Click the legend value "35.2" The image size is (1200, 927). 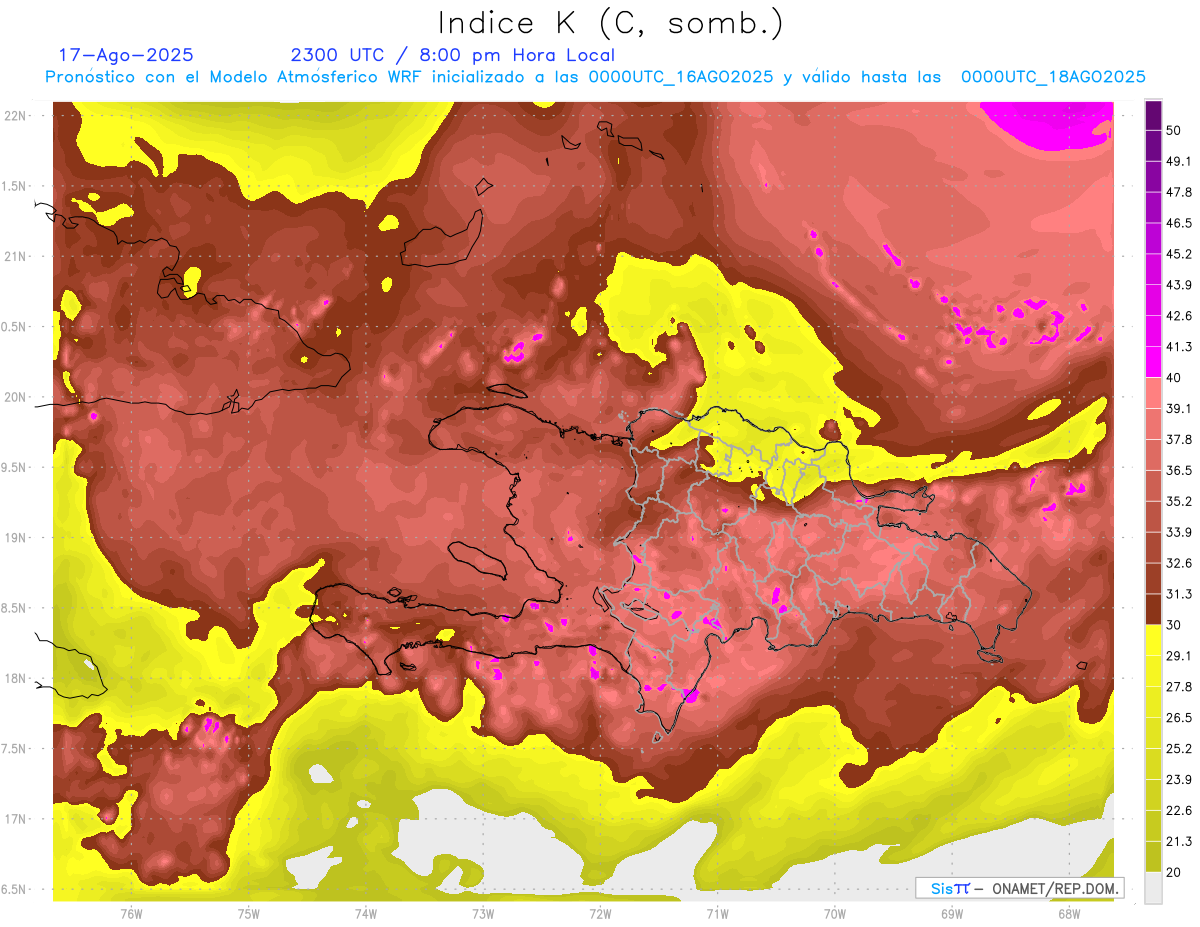point(1179,501)
